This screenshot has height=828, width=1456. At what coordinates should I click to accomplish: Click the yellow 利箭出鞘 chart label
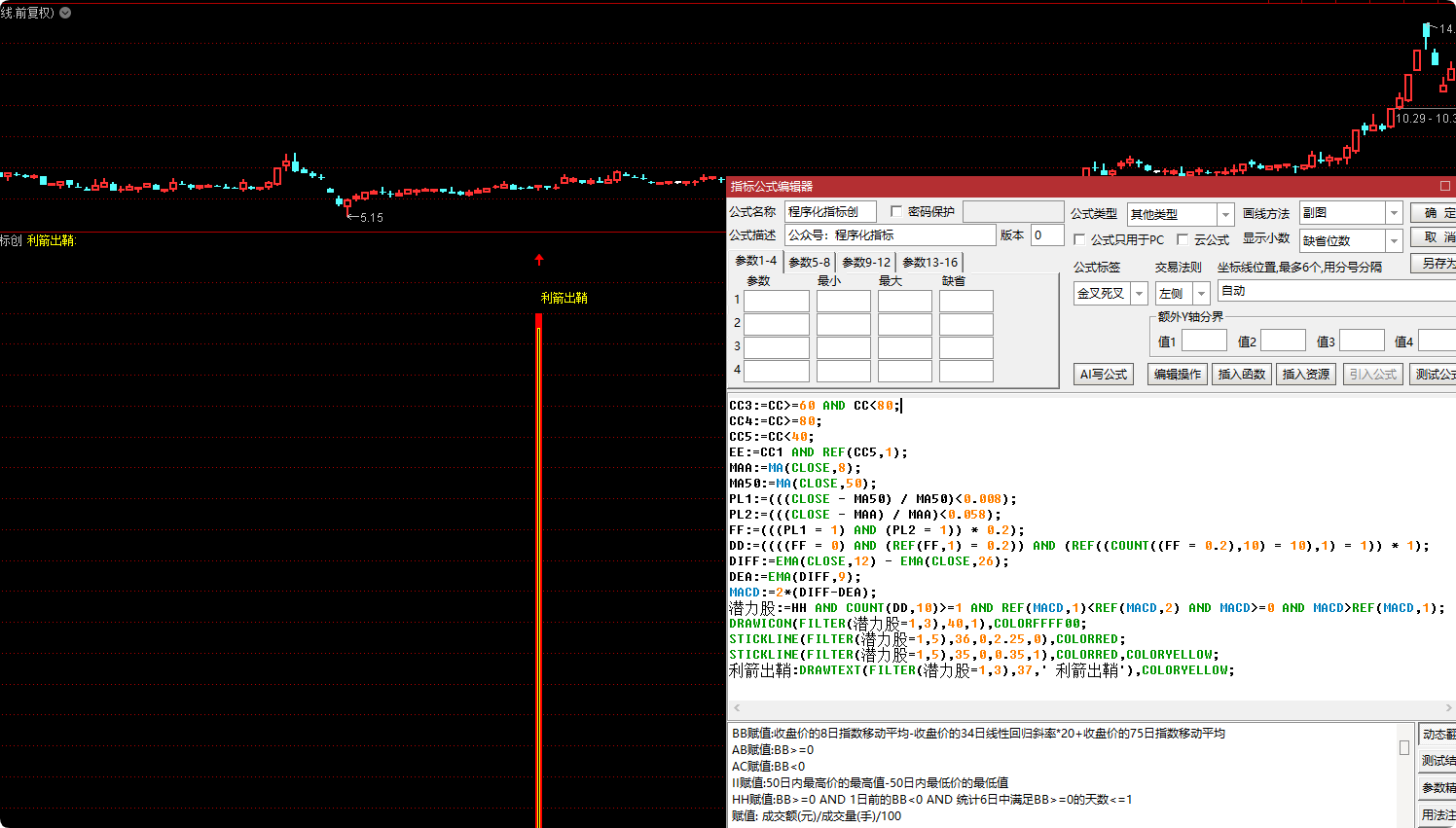pyautogui.click(x=564, y=298)
